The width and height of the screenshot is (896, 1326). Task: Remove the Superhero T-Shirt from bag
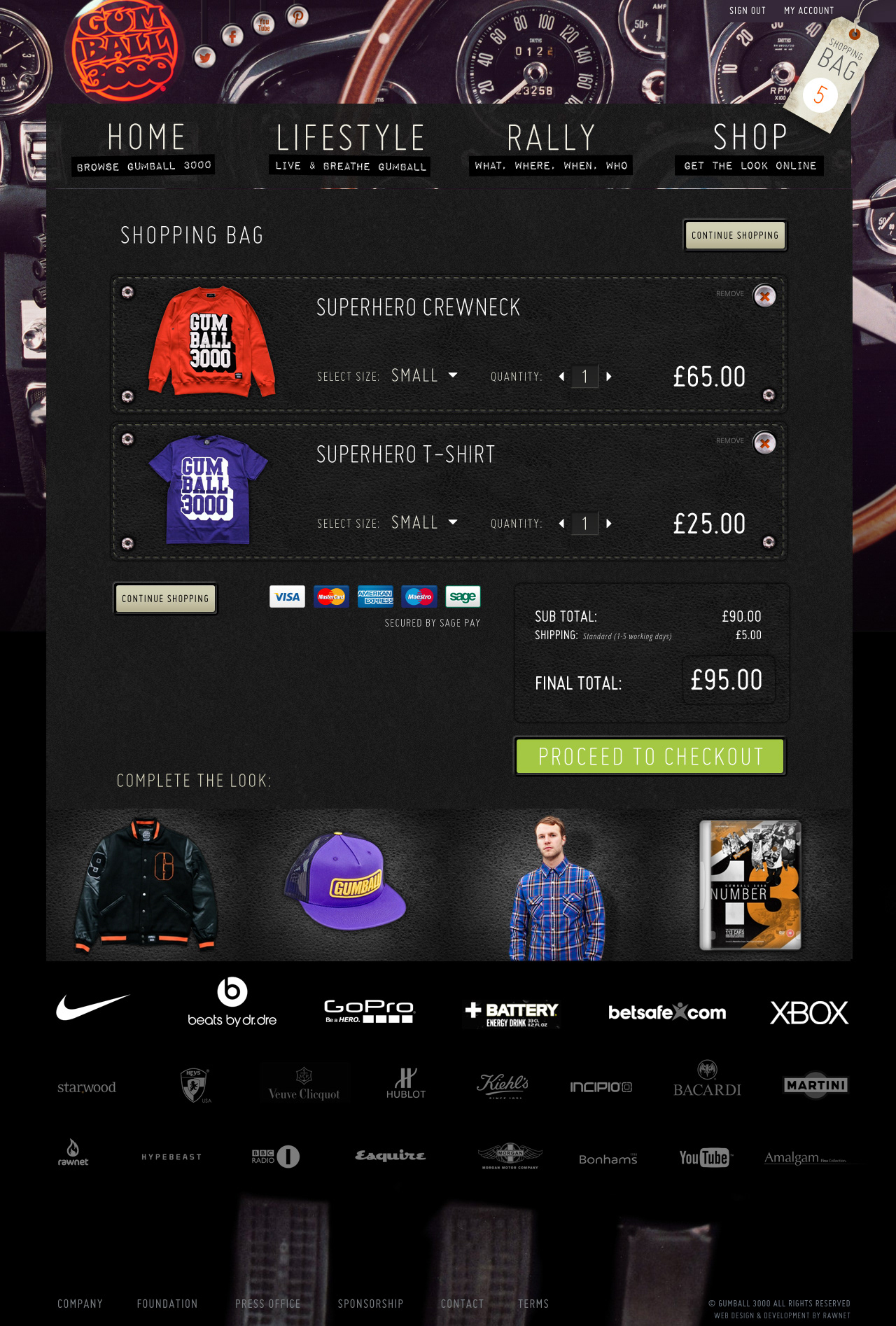[x=764, y=442]
